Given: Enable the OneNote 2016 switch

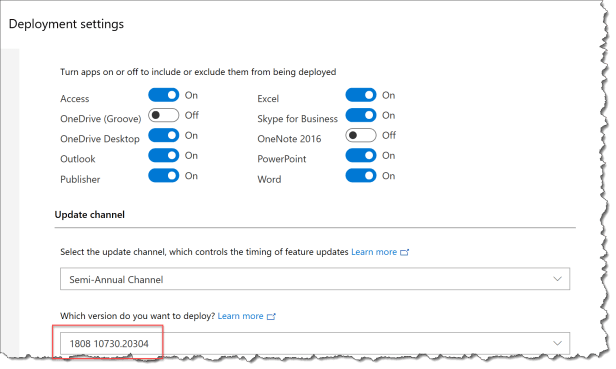Looking at the screenshot, I should pos(361,135).
